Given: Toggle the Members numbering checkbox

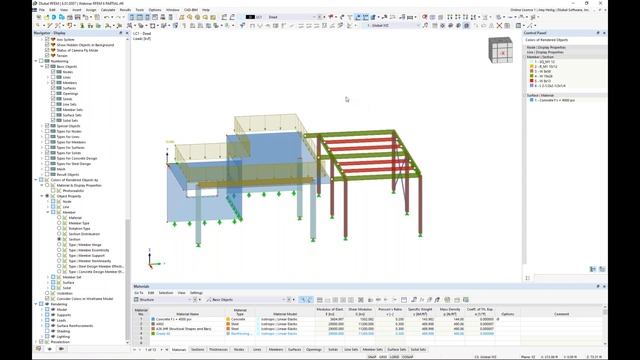Looking at the screenshot, I should tap(53, 82).
